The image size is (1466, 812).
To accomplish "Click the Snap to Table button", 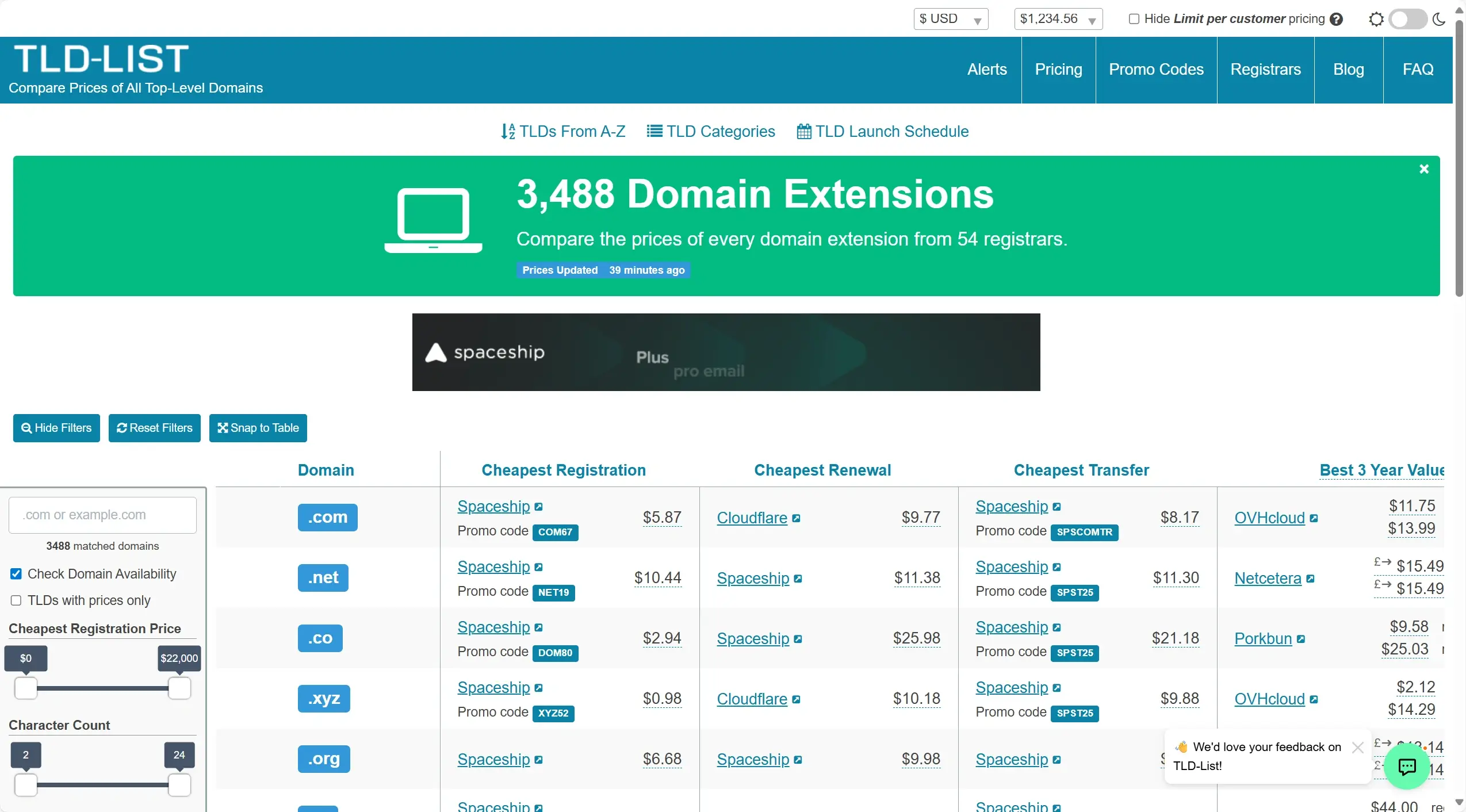I will point(258,428).
